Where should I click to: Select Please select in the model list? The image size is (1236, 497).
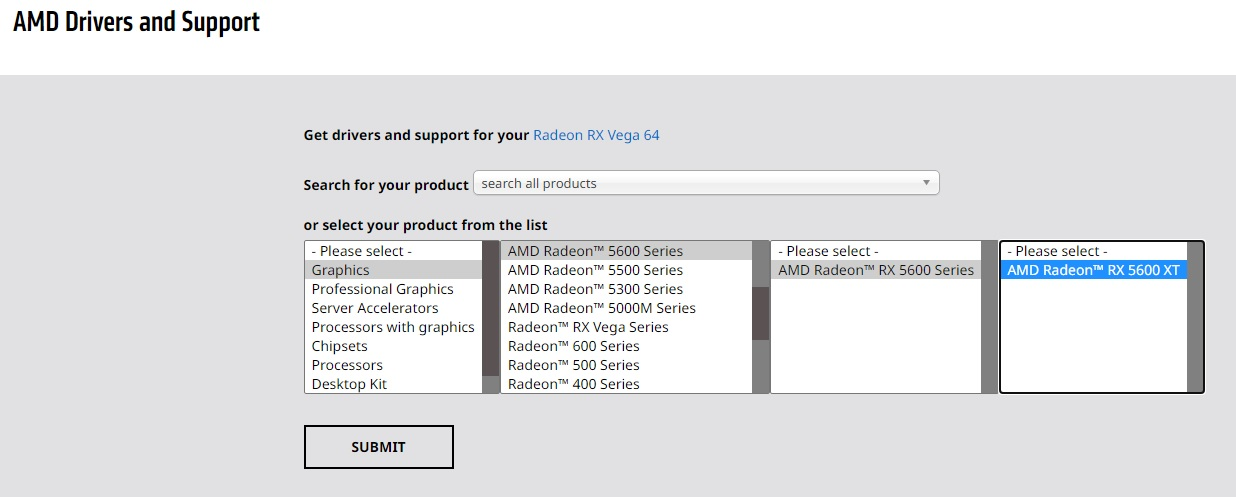pos(1093,251)
